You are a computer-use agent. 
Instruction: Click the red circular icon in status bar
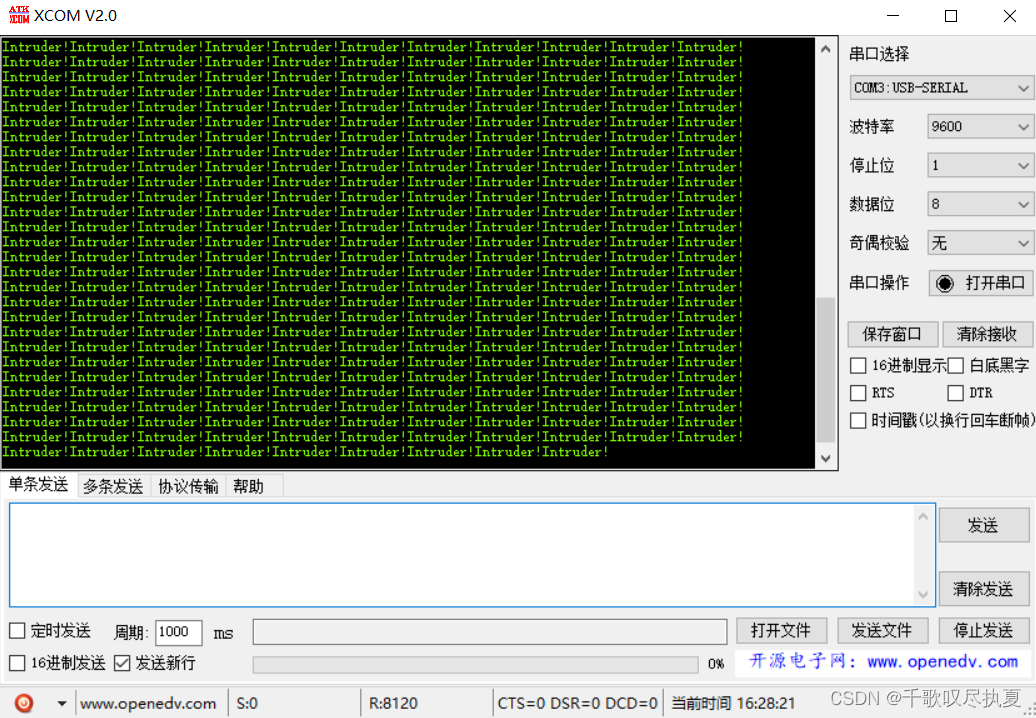[x=24, y=703]
